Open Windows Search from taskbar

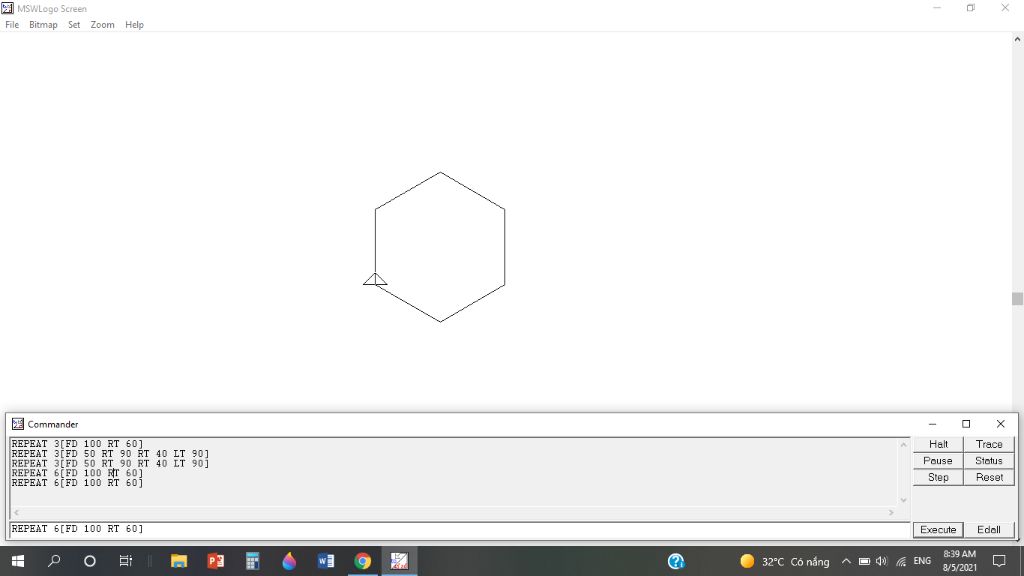(x=54, y=561)
